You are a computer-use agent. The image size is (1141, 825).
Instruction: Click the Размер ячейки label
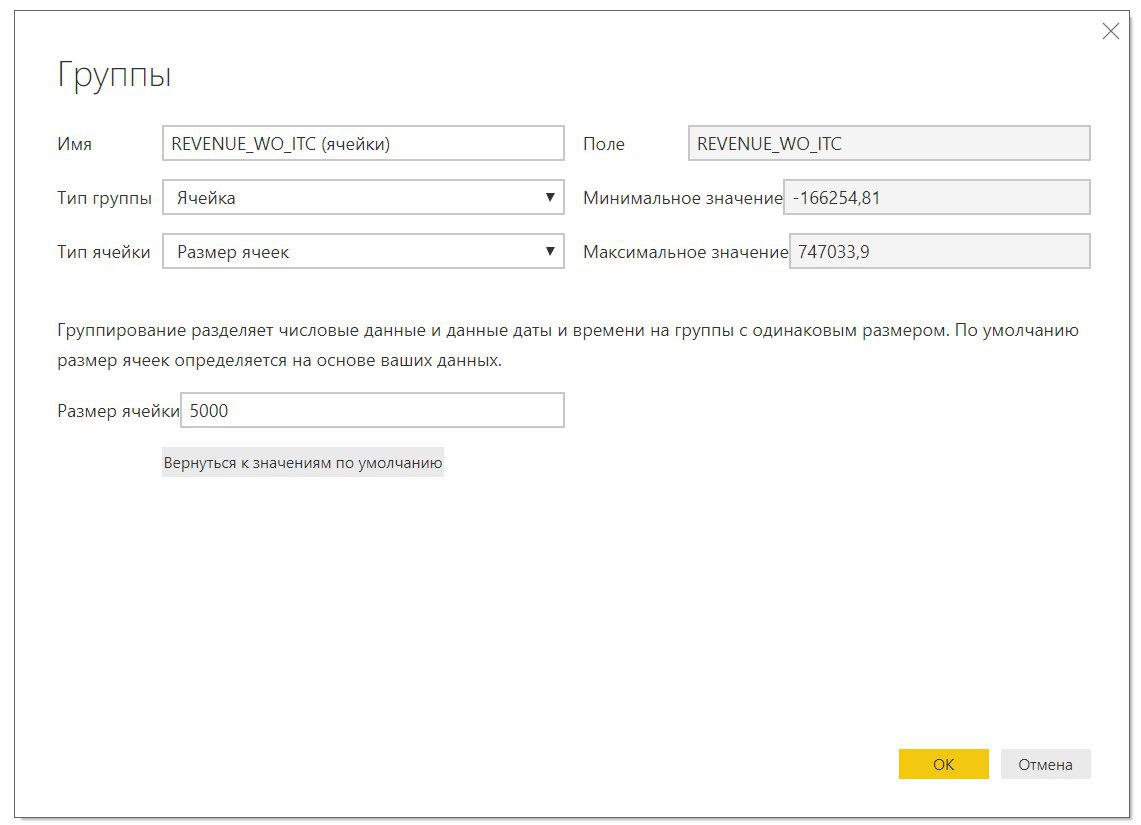coord(118,410)
